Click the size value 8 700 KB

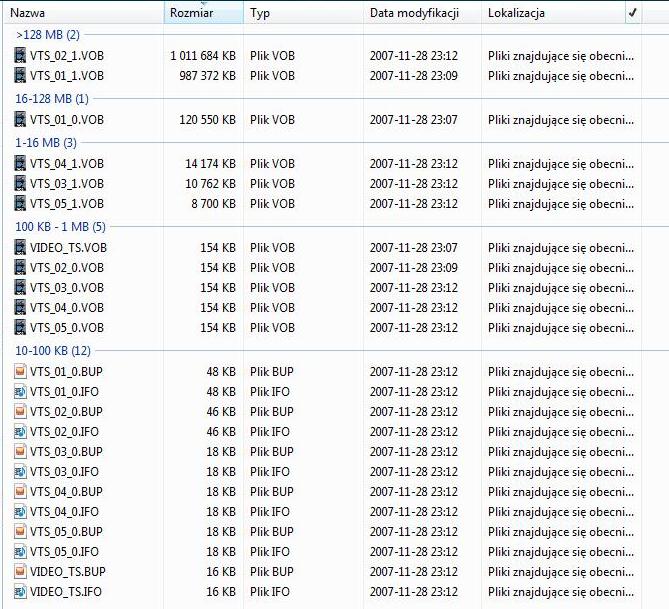click(214, 204)
